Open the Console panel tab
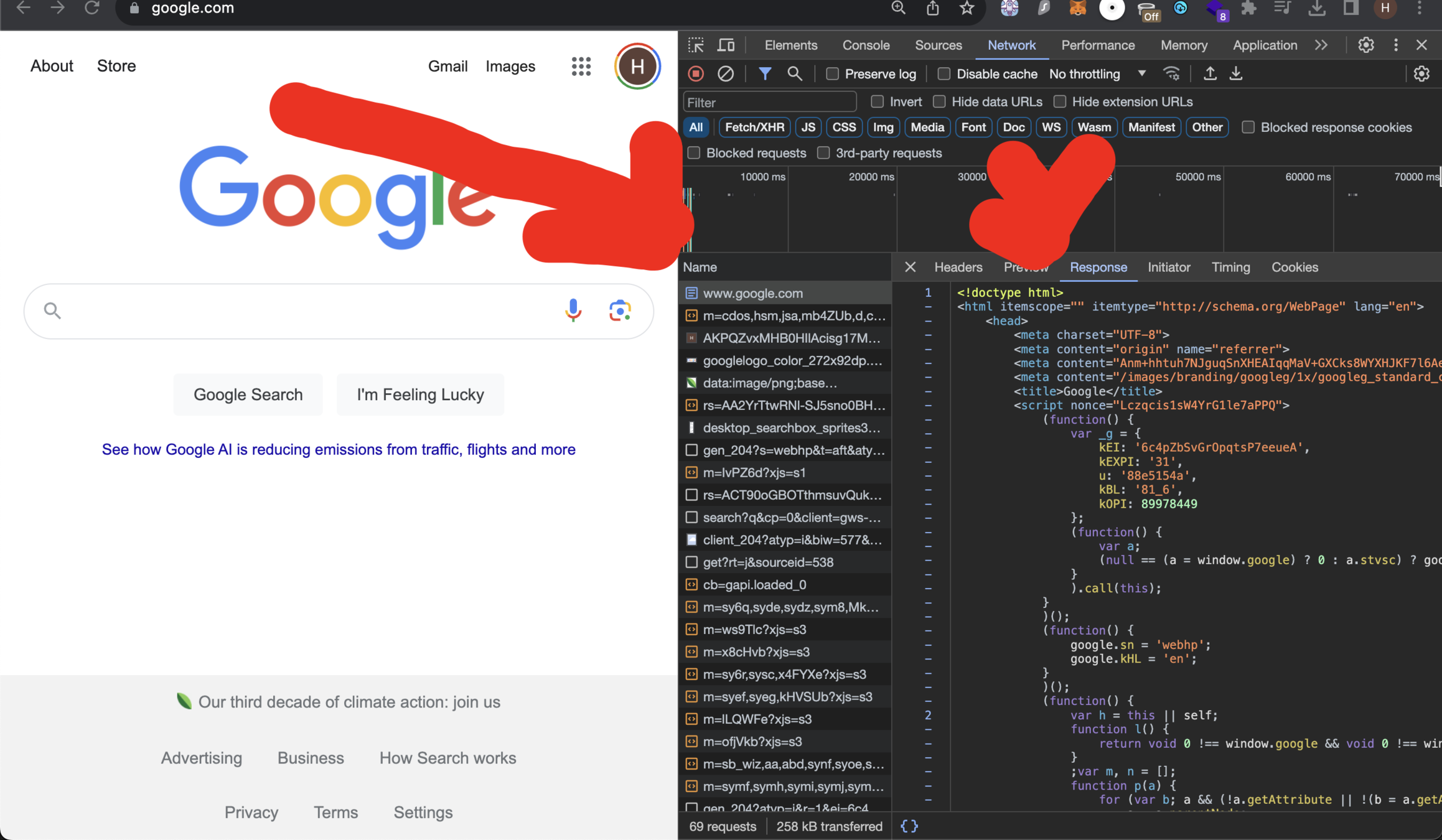Viewport: 1442px width, 840px height. pyautogui.click(x=866, y=45)
